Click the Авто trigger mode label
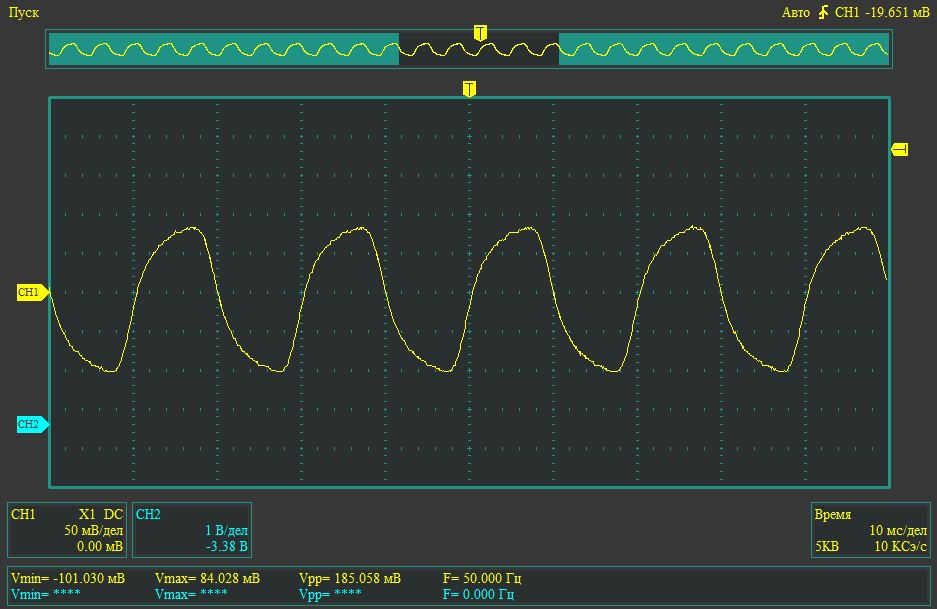Image resolution: width=937 pixels, height=609 pixels. (x=796, y=13)
